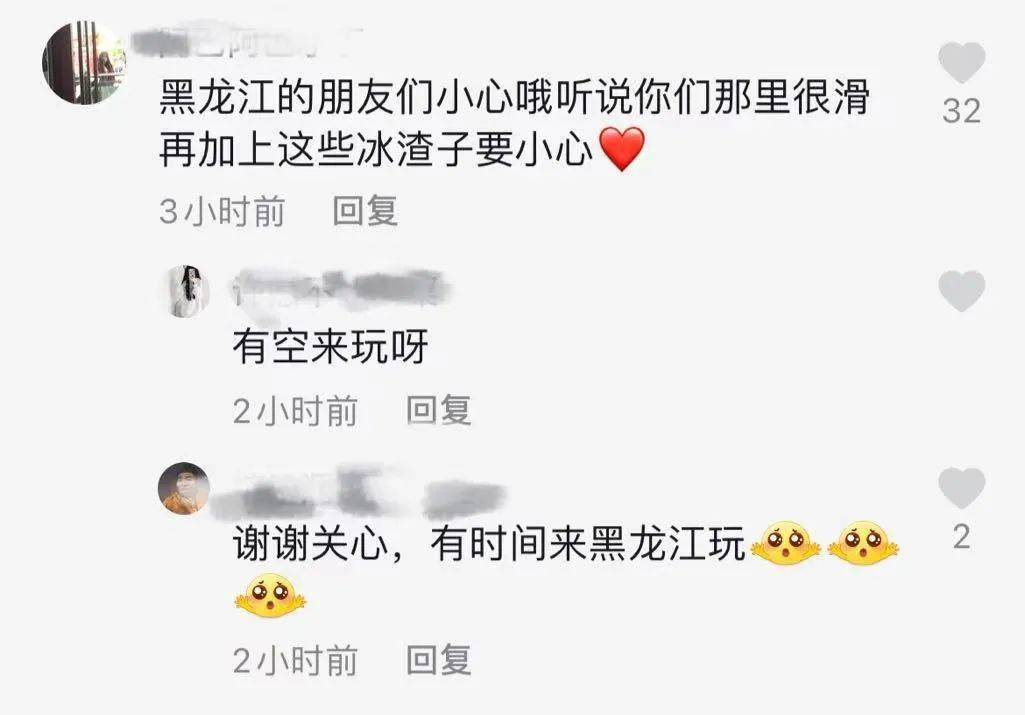The width and height of the screenshot is (1025, 715).
Task: Open the blurred username of the top commenter
Action: tap(247, 42)
